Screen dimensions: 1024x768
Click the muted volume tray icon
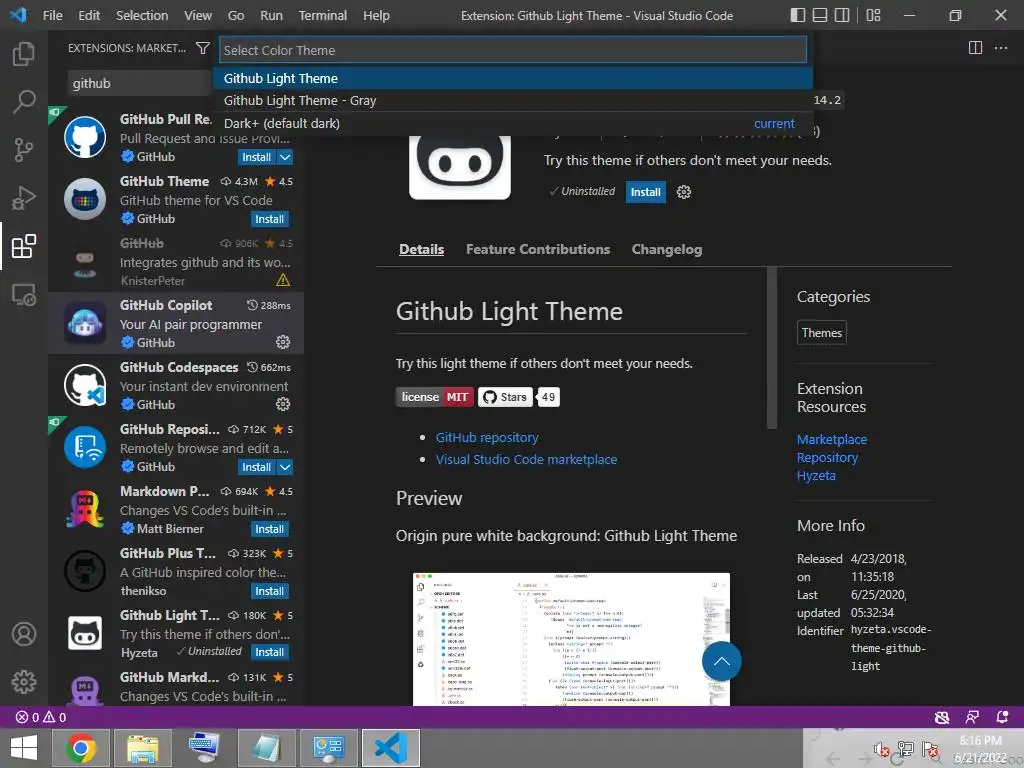(881, 749)
